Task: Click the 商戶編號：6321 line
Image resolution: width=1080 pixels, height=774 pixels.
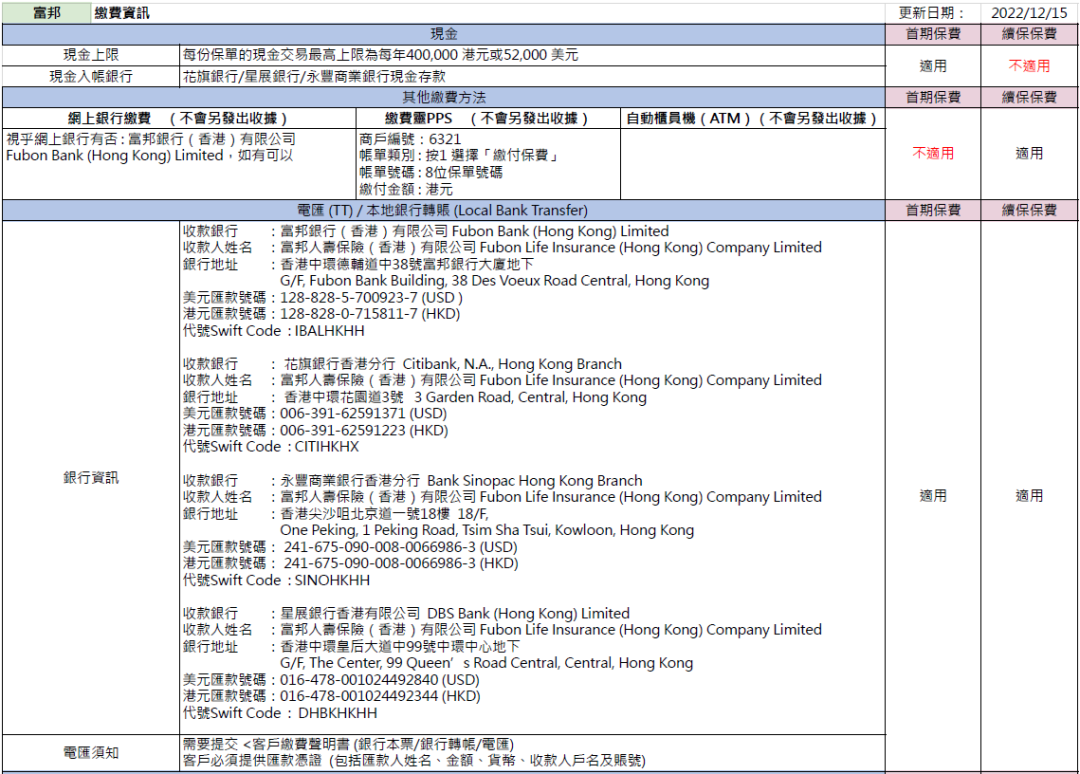Action: click(410, 138)
